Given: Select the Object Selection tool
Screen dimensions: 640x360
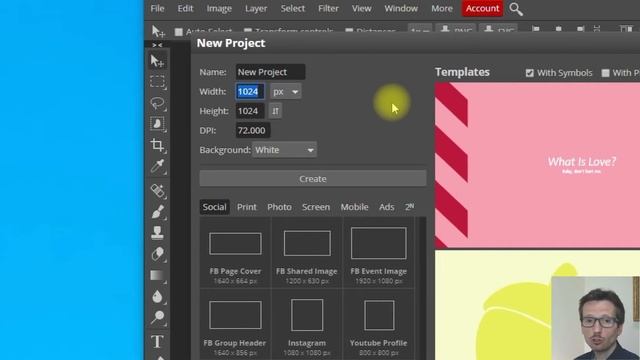Looking at the screenshot, I should coord(157,124).
